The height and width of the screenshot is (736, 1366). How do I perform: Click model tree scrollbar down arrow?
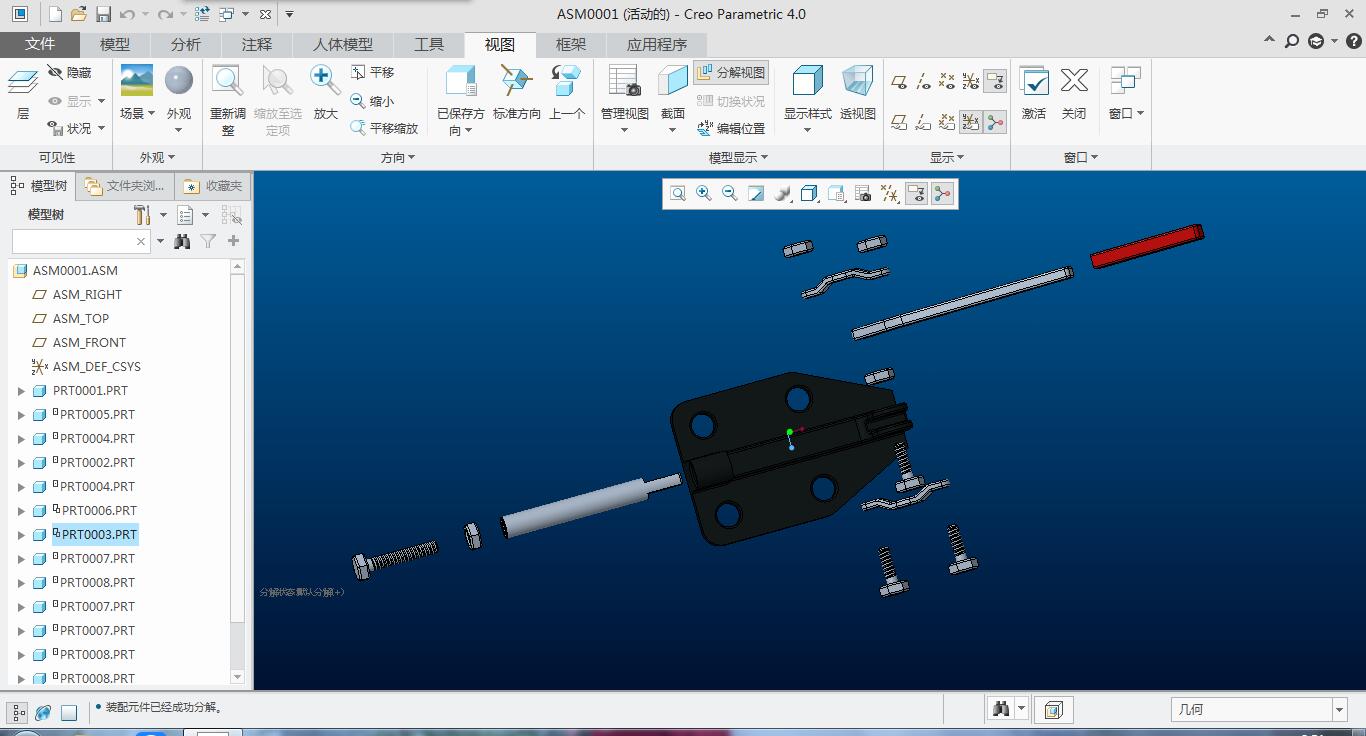point(237,677)
